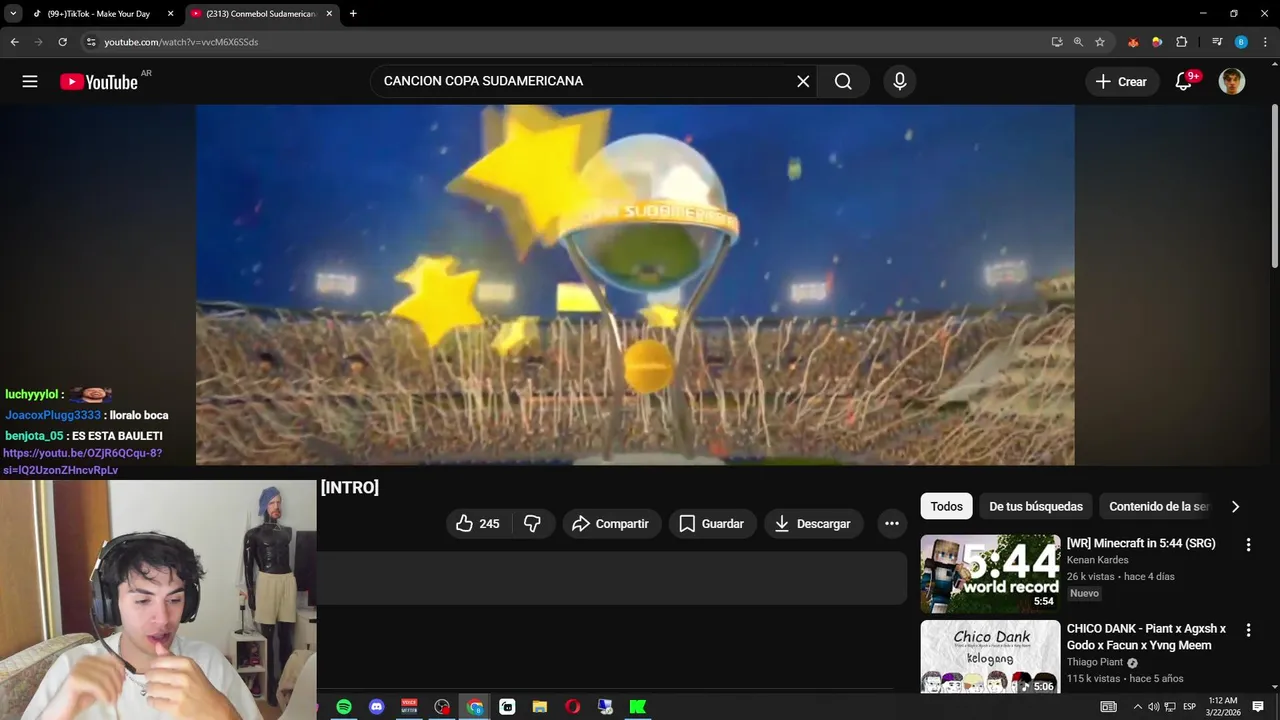Open more actions three-dot menu

892,524
